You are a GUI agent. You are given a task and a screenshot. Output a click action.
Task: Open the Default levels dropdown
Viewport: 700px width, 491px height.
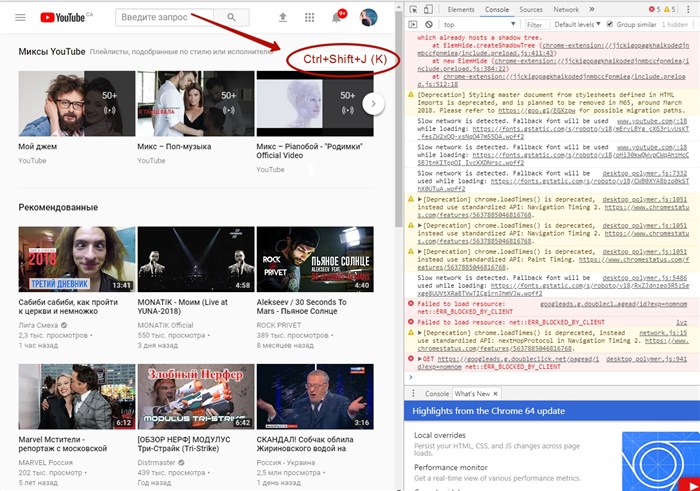click(577, 25)
